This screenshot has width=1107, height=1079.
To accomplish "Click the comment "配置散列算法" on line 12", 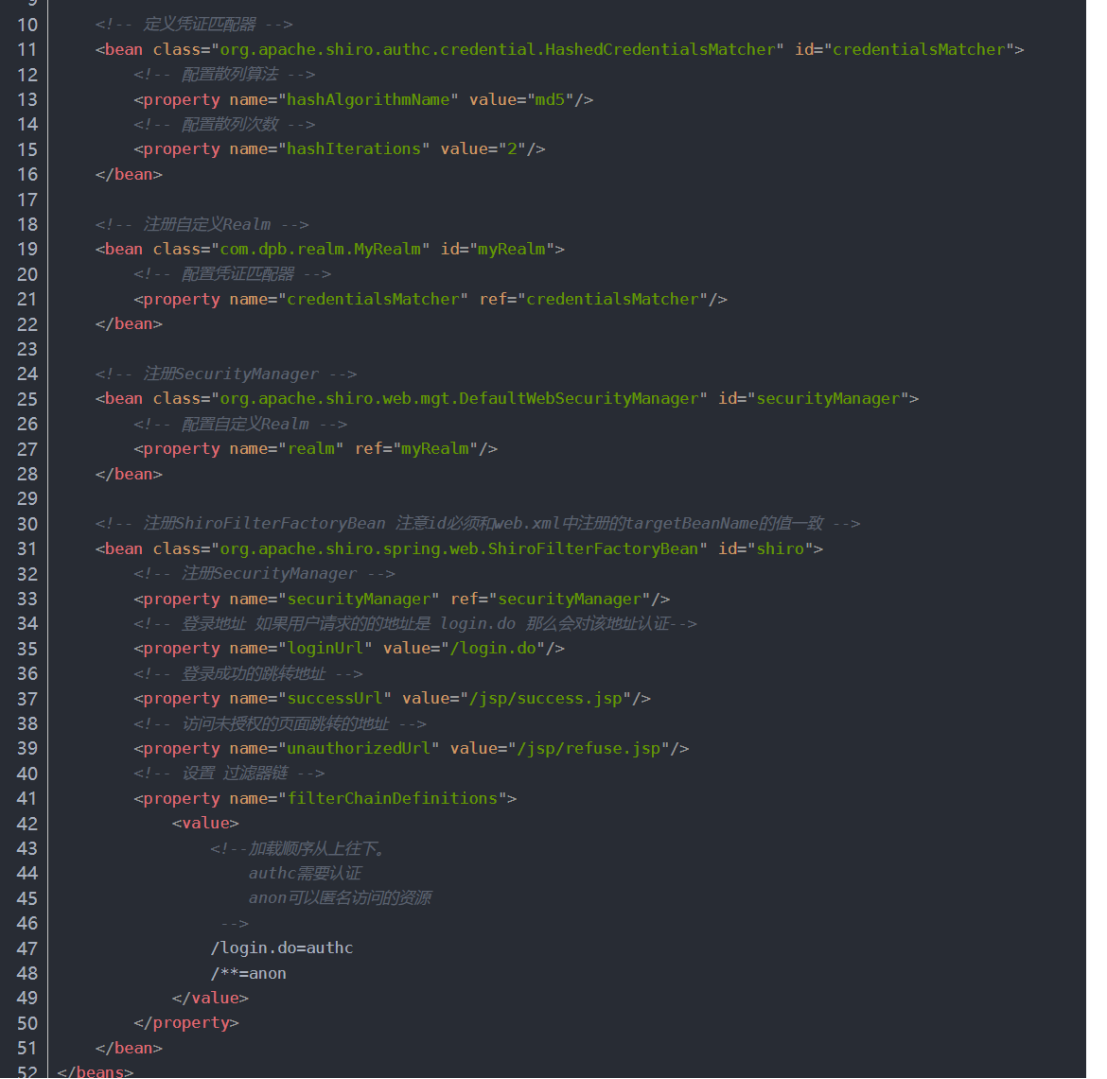I will pyautogui.click(x=229, y=75).
